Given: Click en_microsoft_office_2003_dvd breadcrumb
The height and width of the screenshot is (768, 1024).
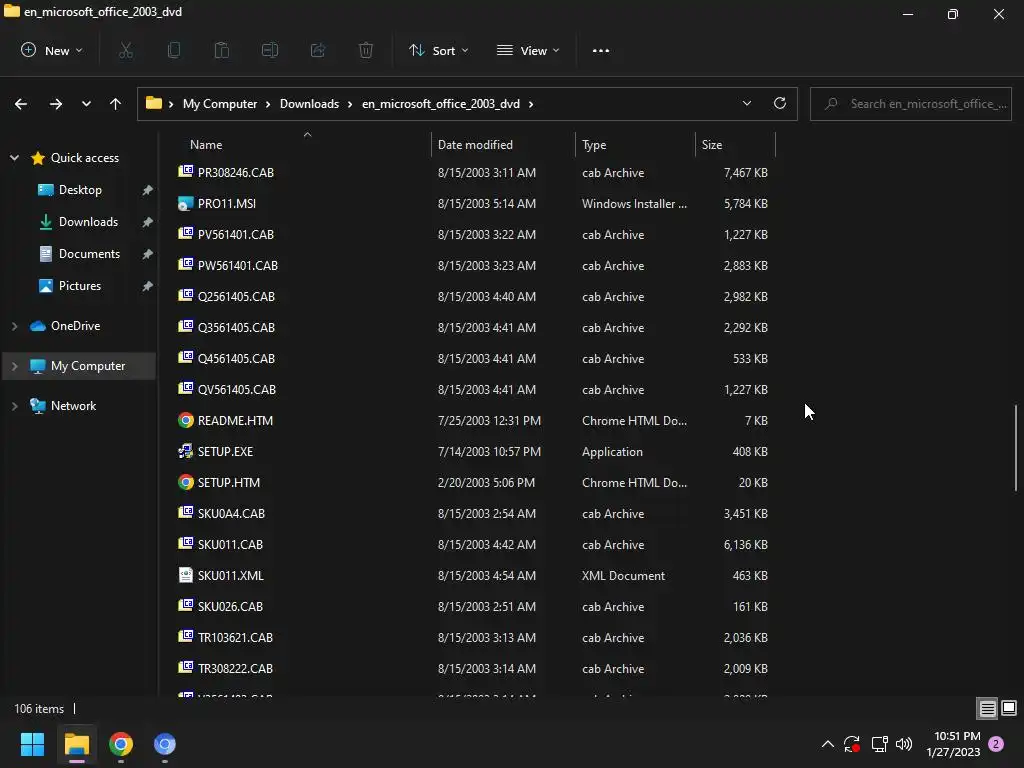Looking at the screenshot, I should click(x=441, y=104).
